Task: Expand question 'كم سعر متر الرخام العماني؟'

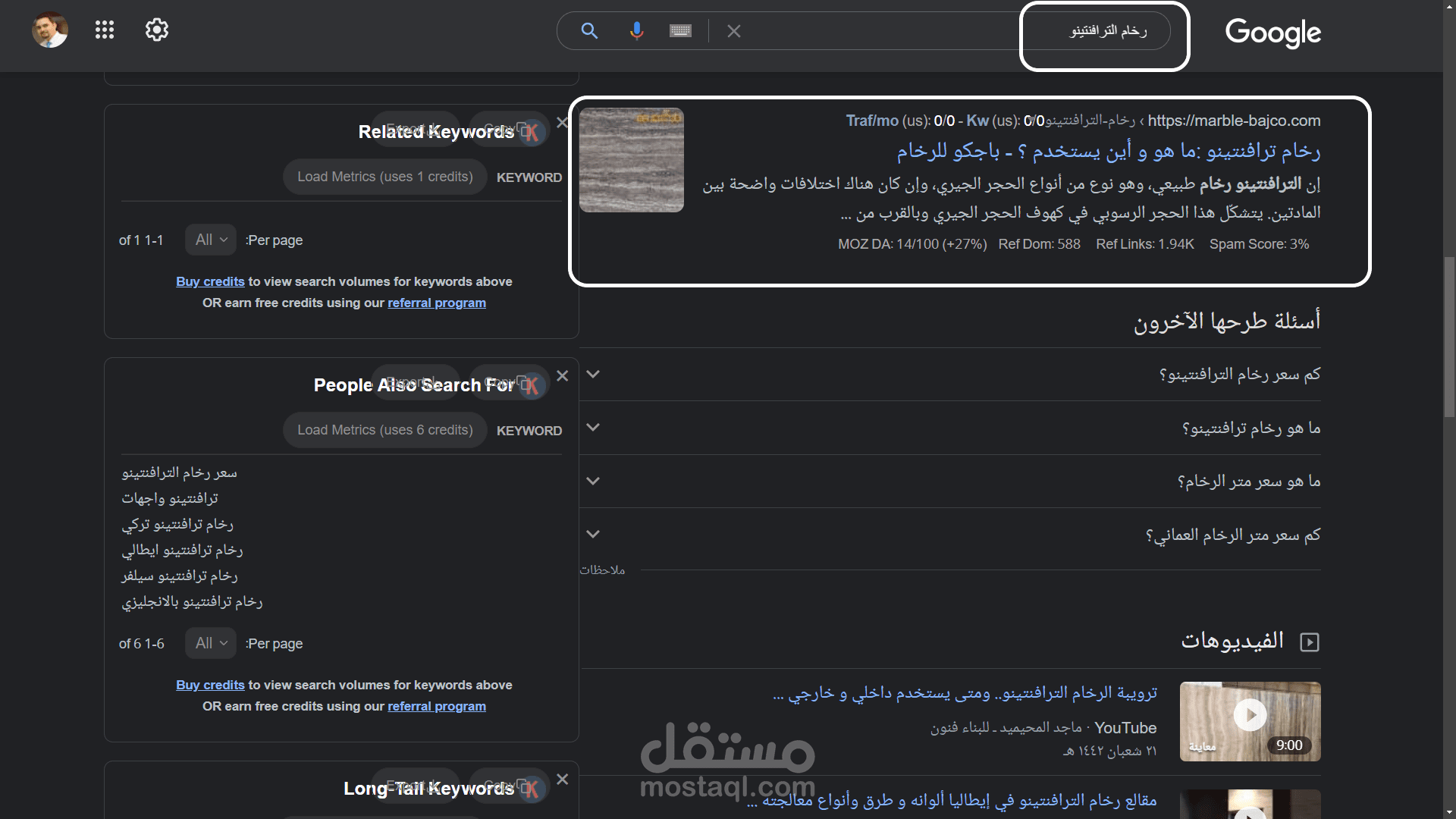Action: tap(1232, 535)
